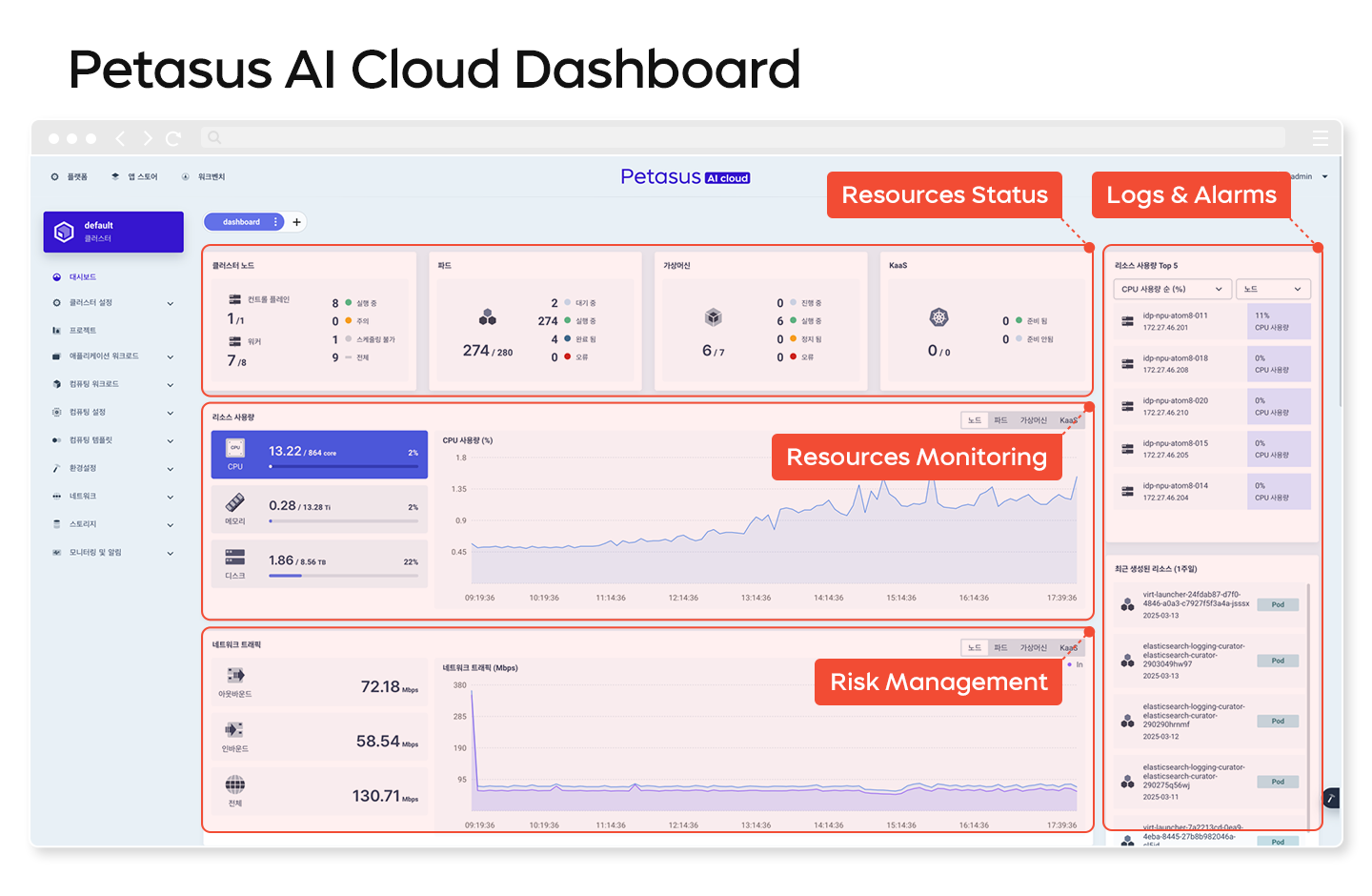Open the admin user dropdown
Screen dimensions: 1372x896
(x=1324, y=176)
